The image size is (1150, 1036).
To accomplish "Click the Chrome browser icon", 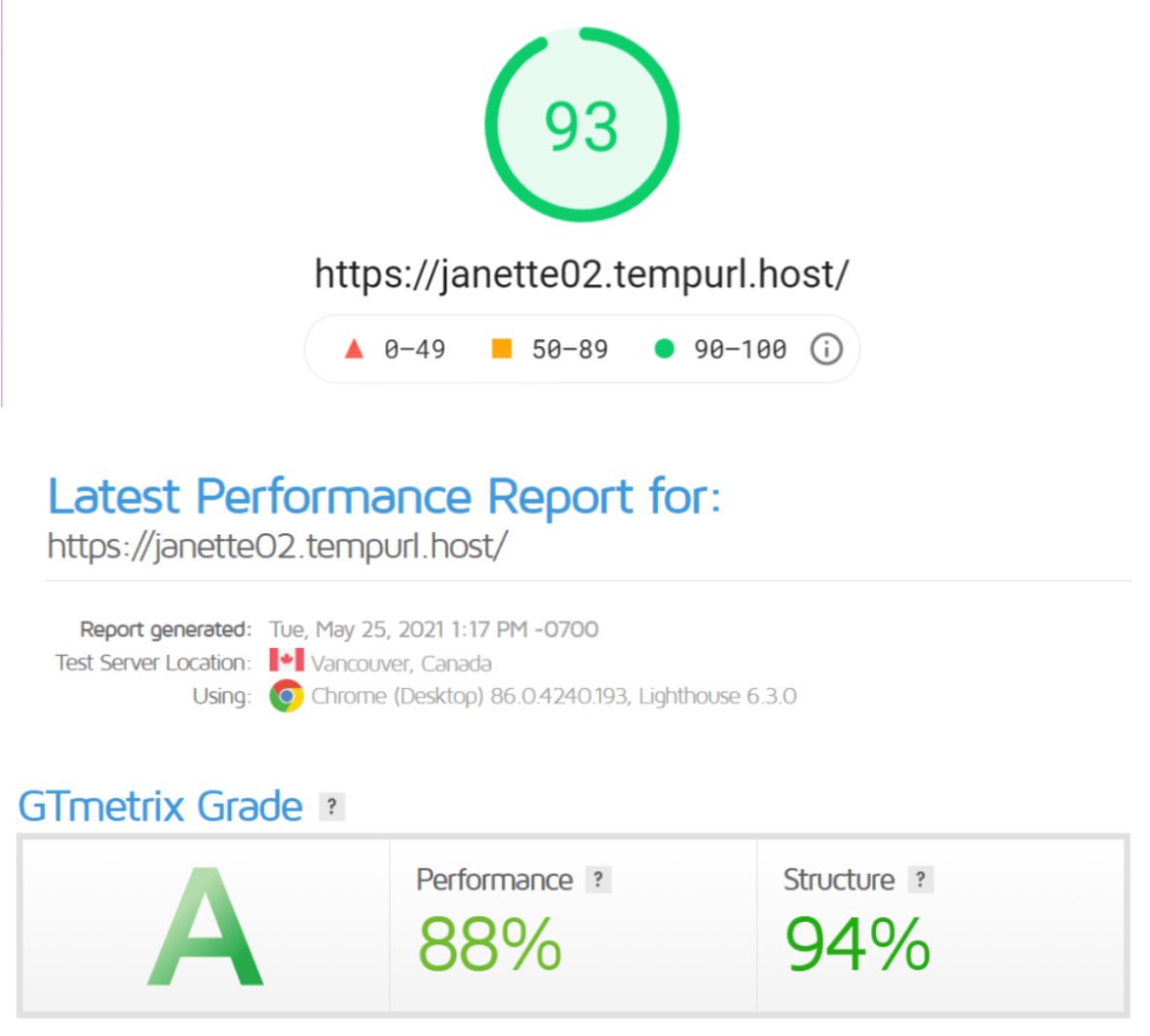I will pyautogui.click(x=286, y=696).
